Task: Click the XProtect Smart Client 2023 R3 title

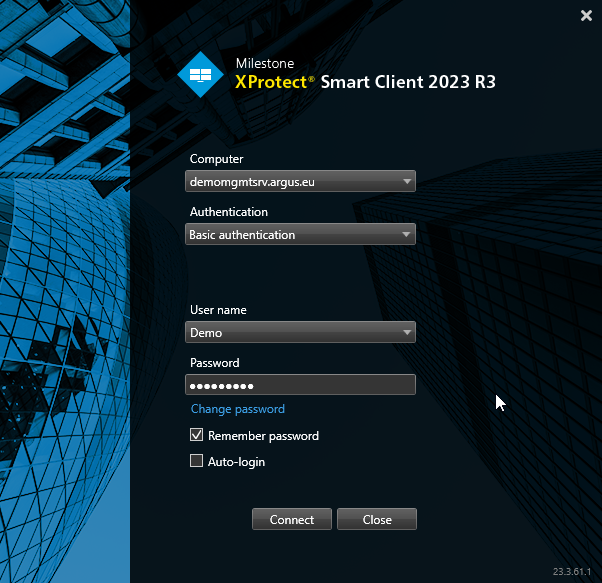Action: (x=365, y=82)
